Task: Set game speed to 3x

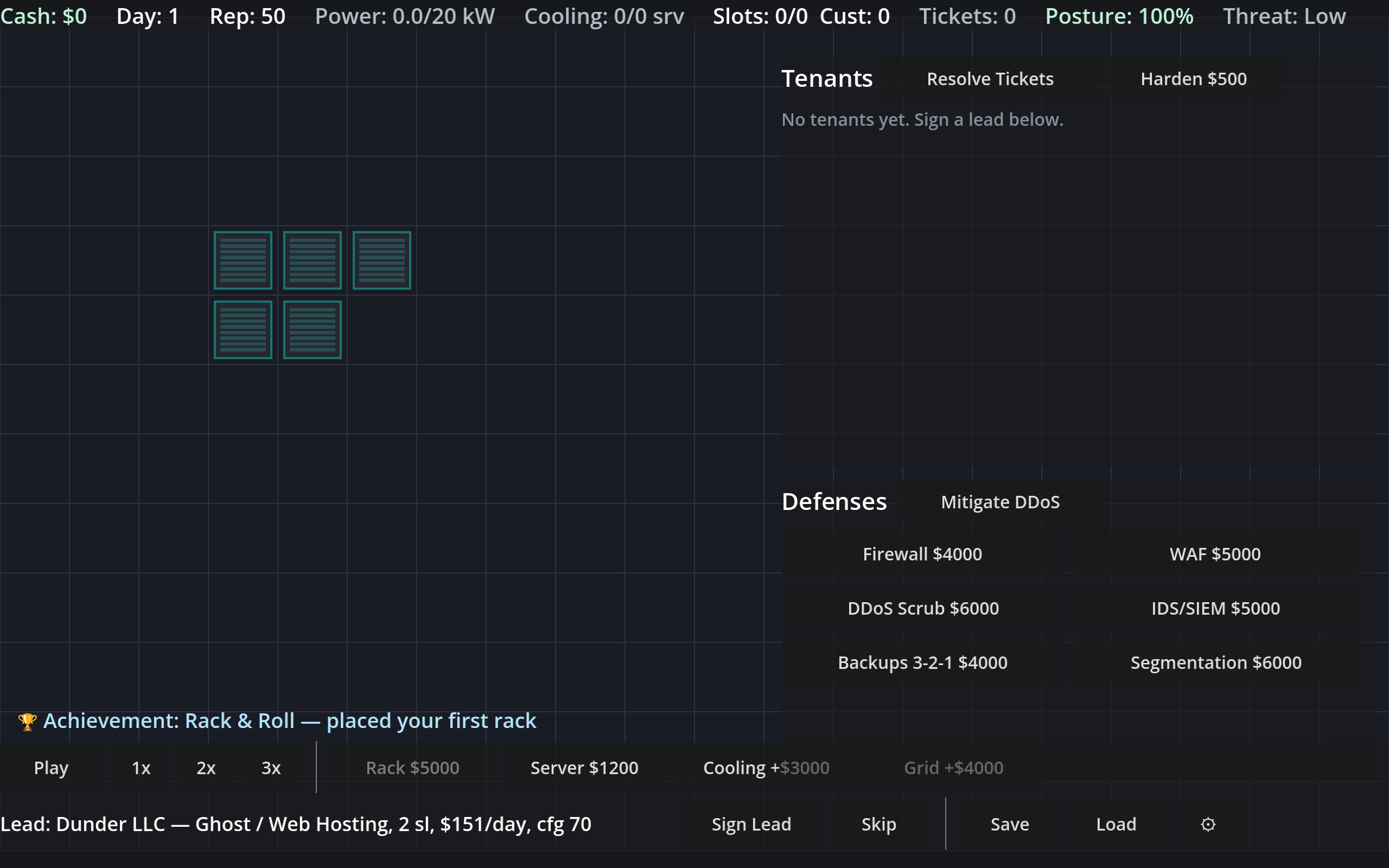Action: click(271, 768)
